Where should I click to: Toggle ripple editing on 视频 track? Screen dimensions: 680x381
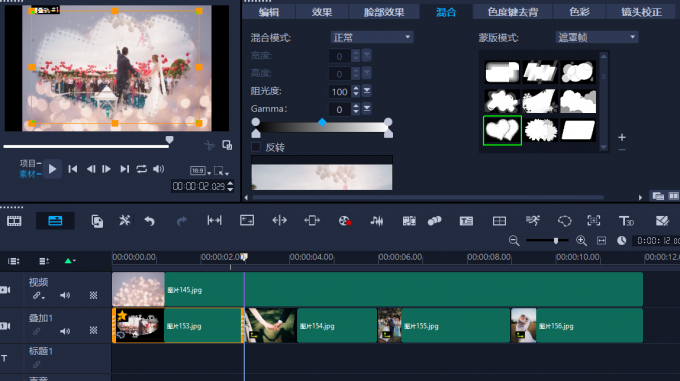tap(38, 296)
